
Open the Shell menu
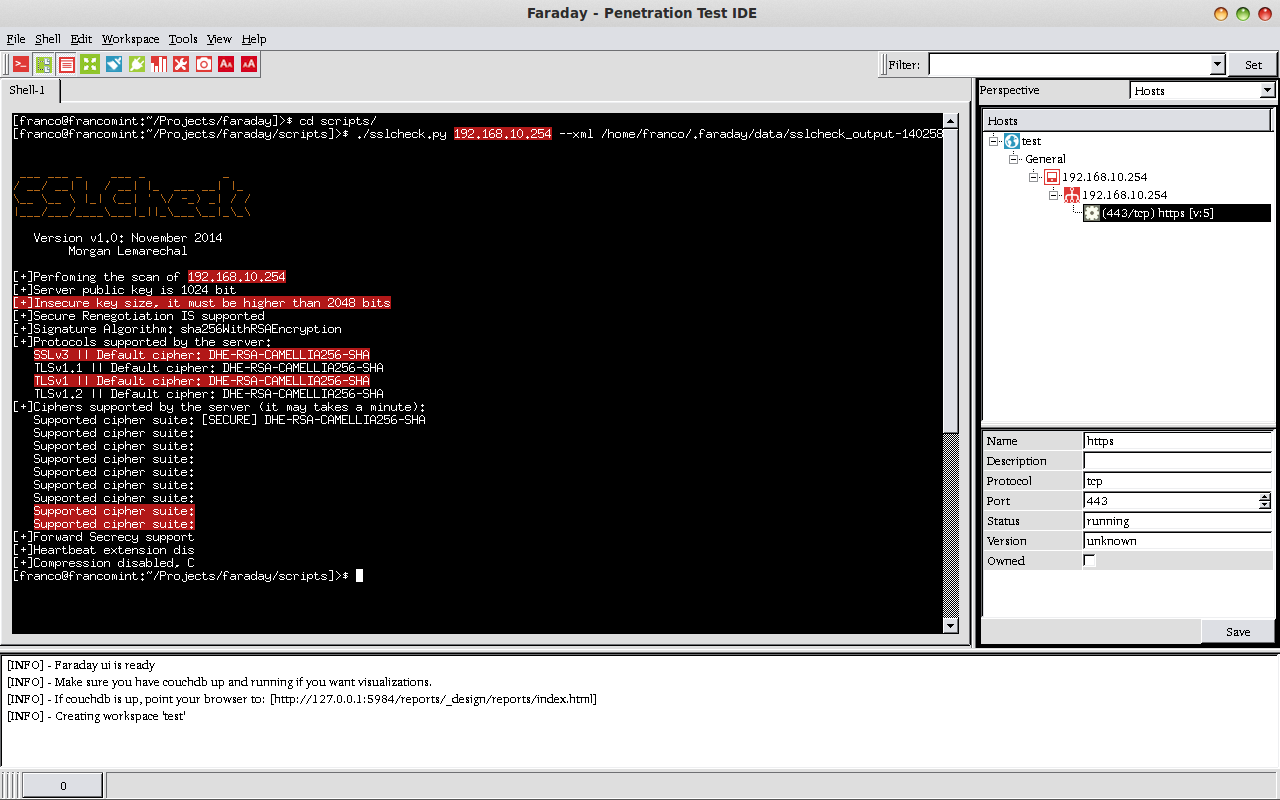(48, 39)
